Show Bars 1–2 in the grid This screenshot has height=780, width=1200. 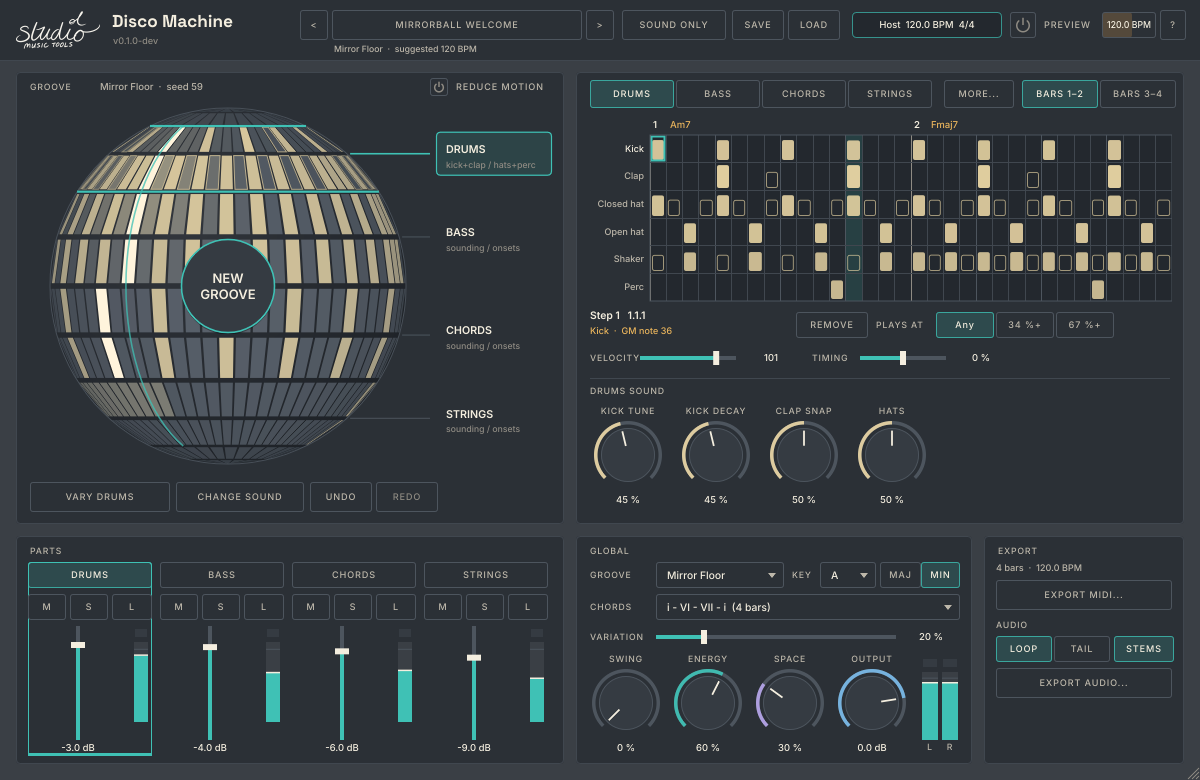pos(1059,94)
